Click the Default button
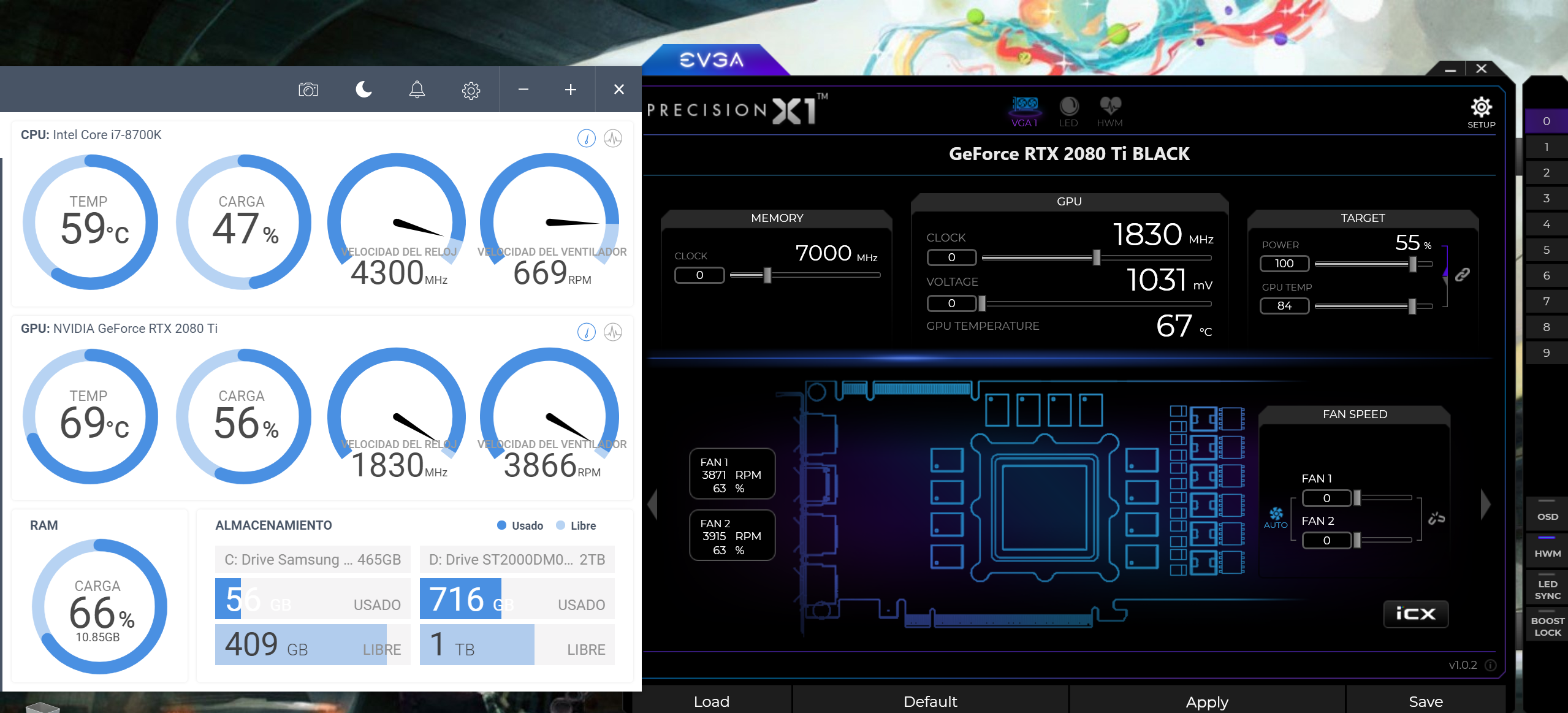The image size is (1568, 713). click(x=930, y=701)
